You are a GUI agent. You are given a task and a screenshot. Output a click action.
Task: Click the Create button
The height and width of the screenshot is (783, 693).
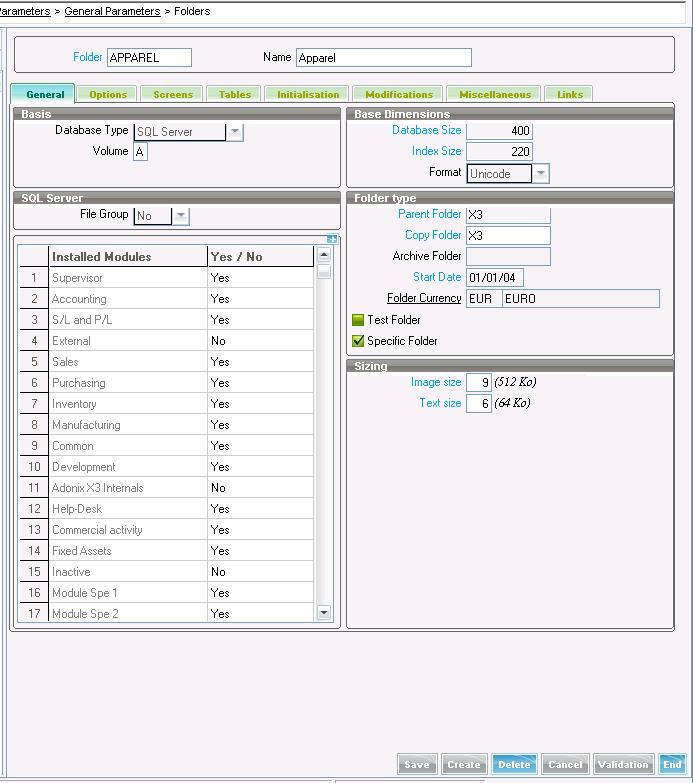464,765
